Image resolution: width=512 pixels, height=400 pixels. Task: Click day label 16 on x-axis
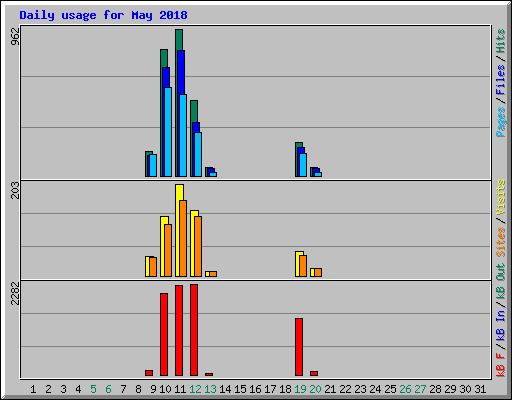[x=255, y=389]
